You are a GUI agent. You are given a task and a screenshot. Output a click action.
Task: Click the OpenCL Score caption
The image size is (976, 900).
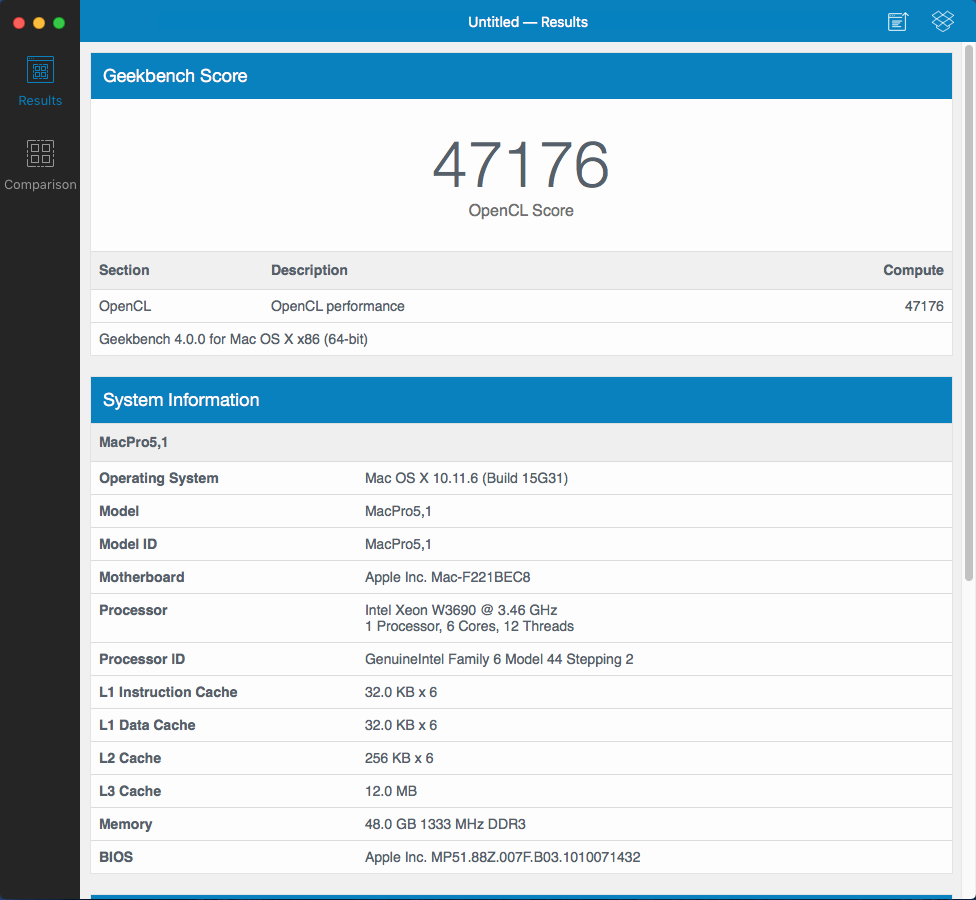pos(521,210)
